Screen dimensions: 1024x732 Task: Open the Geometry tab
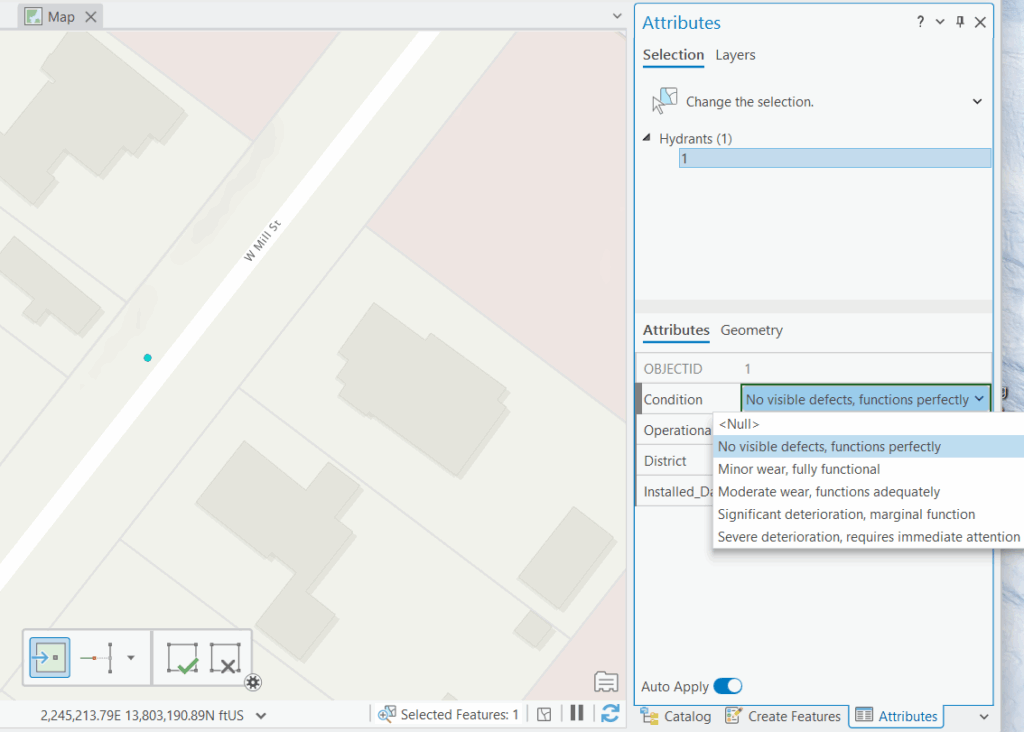[751, 330]
